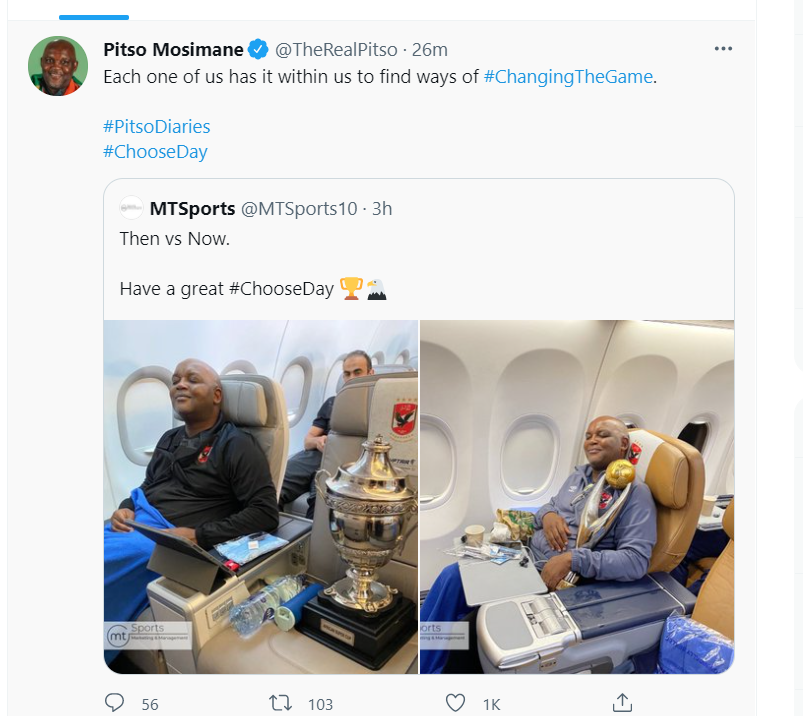The width and height of the screenshot is (803, 716).
Task: Click the retweet arrows icon
Action: (281, 703)
